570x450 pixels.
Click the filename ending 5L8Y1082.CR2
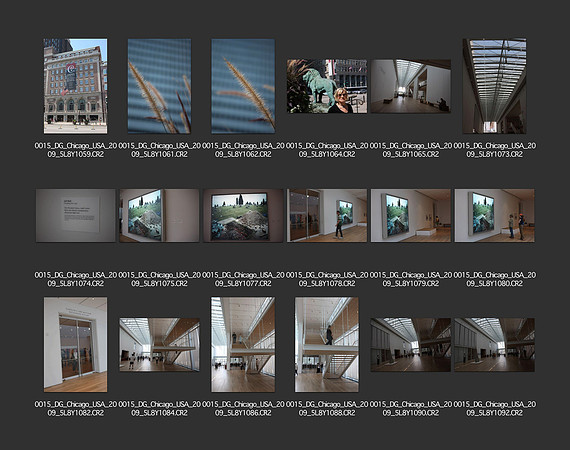coord(76,409)
